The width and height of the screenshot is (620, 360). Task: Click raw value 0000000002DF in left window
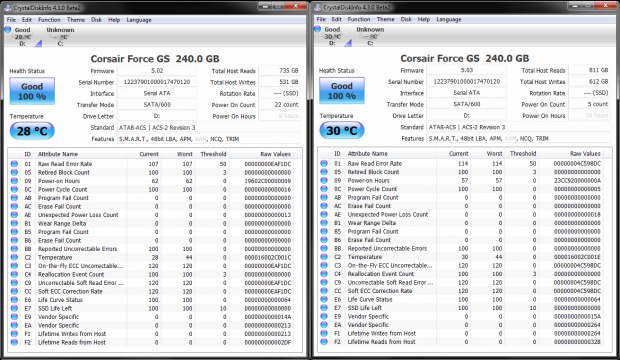pyautogui.click(x=267, y=342)
